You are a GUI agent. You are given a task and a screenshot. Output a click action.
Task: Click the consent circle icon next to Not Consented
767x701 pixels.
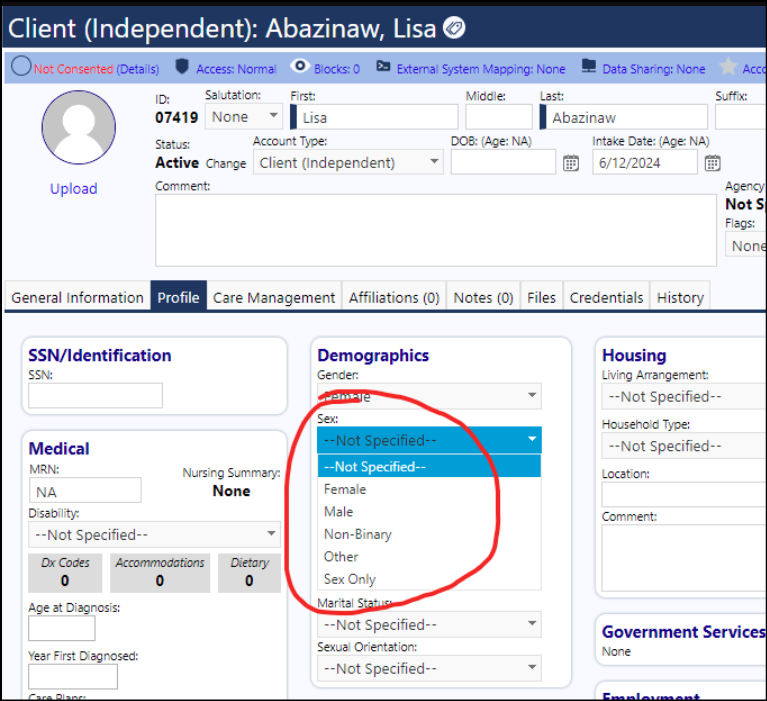[x=22, y=66]
